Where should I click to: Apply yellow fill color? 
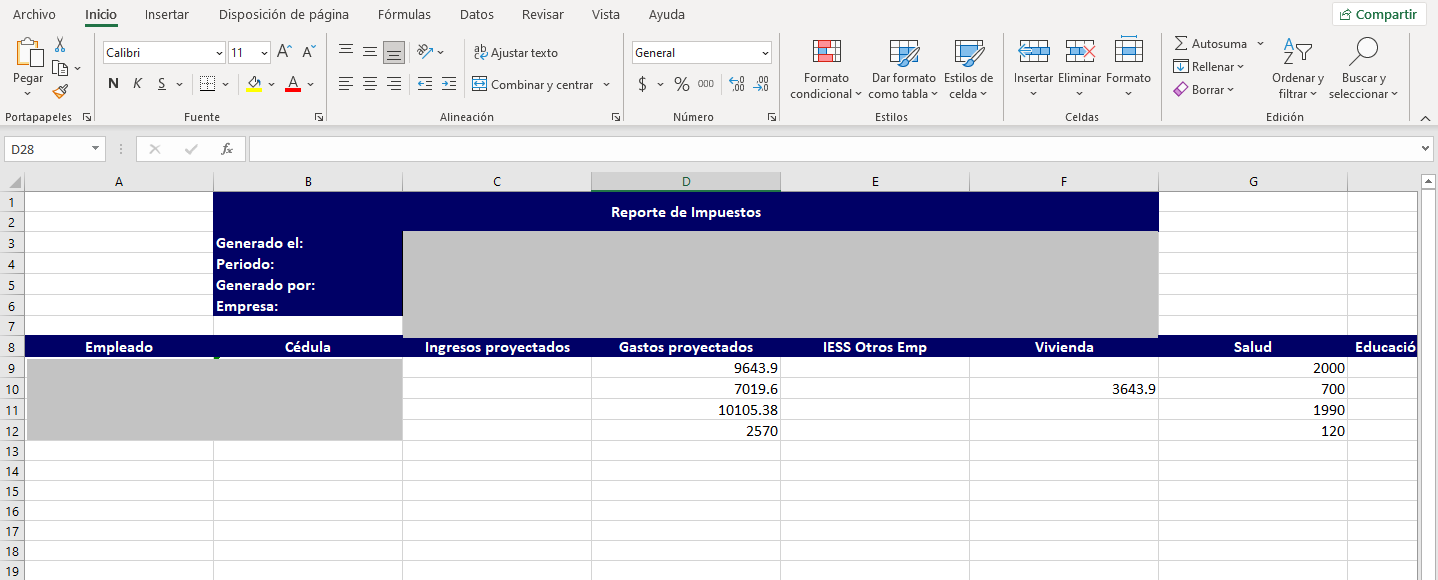(x=254, y=84)
